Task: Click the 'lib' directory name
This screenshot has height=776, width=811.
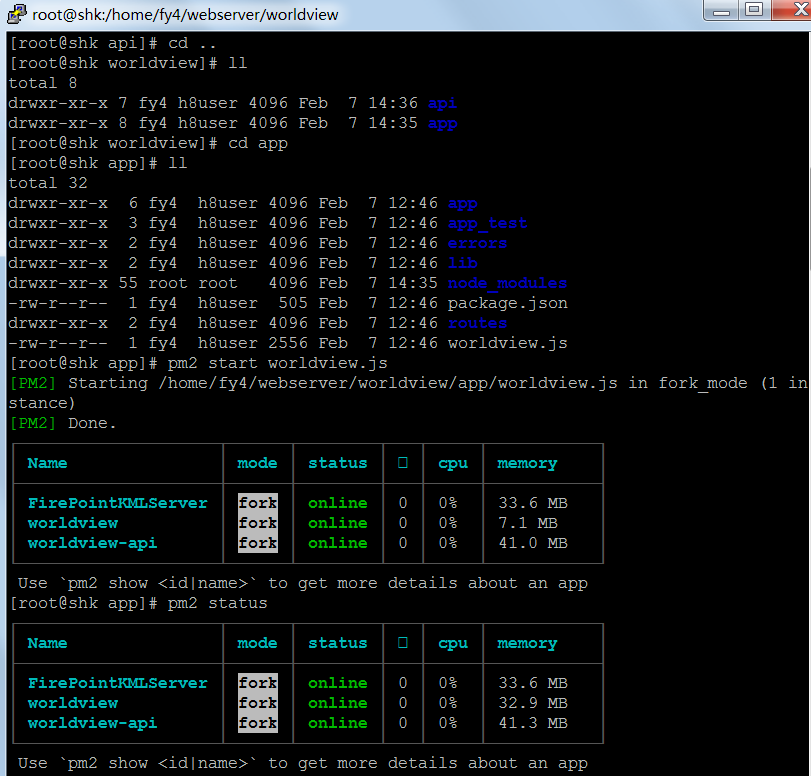Action: pyautogui.click(x=462, y=263)
